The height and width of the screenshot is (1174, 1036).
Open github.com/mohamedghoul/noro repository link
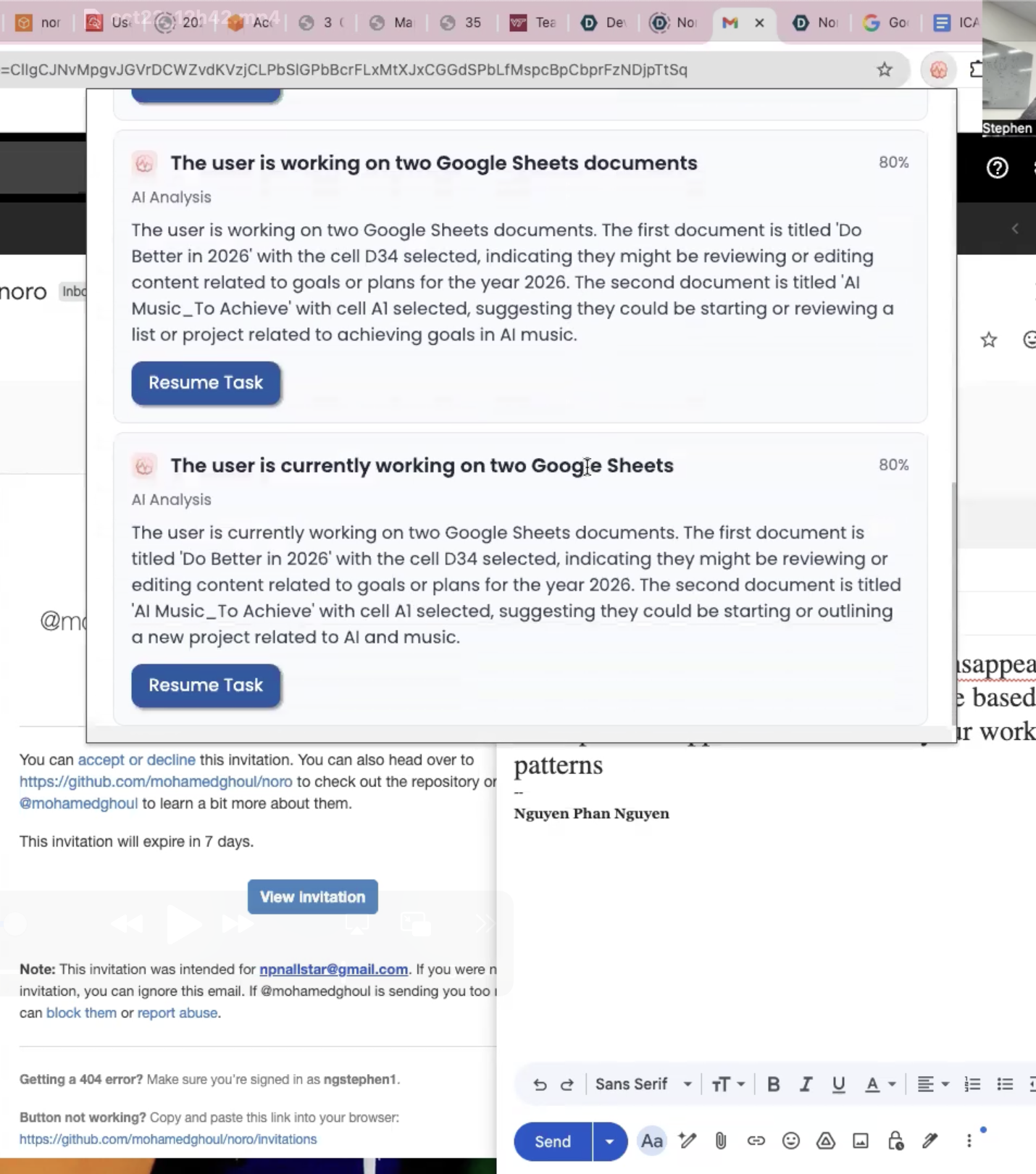156,781
